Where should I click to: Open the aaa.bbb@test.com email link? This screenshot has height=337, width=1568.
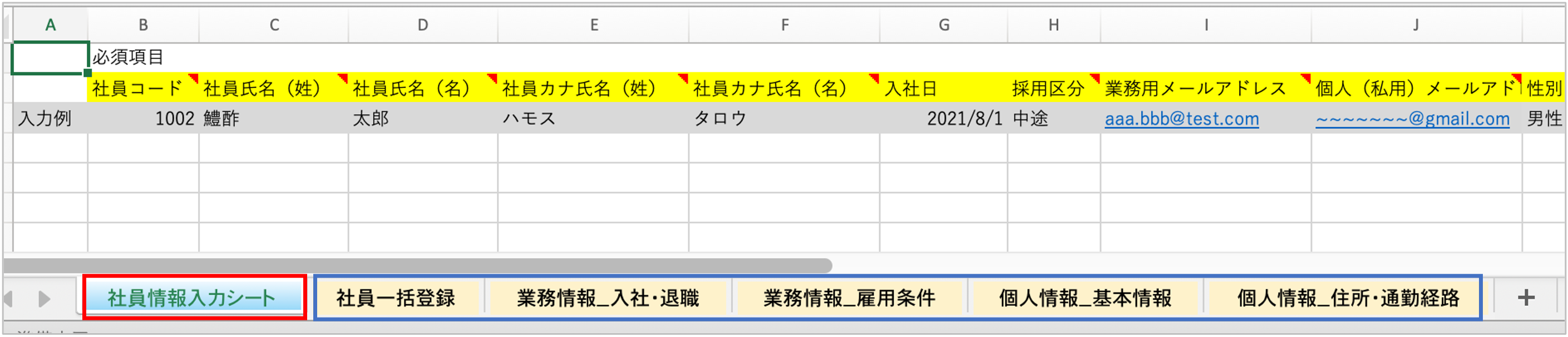pyautogui.click(x=1181, y=119)
